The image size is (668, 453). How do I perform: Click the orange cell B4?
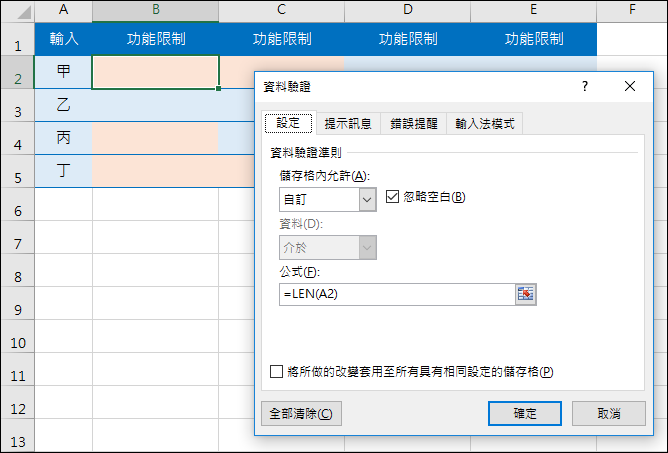pos(155,138)
